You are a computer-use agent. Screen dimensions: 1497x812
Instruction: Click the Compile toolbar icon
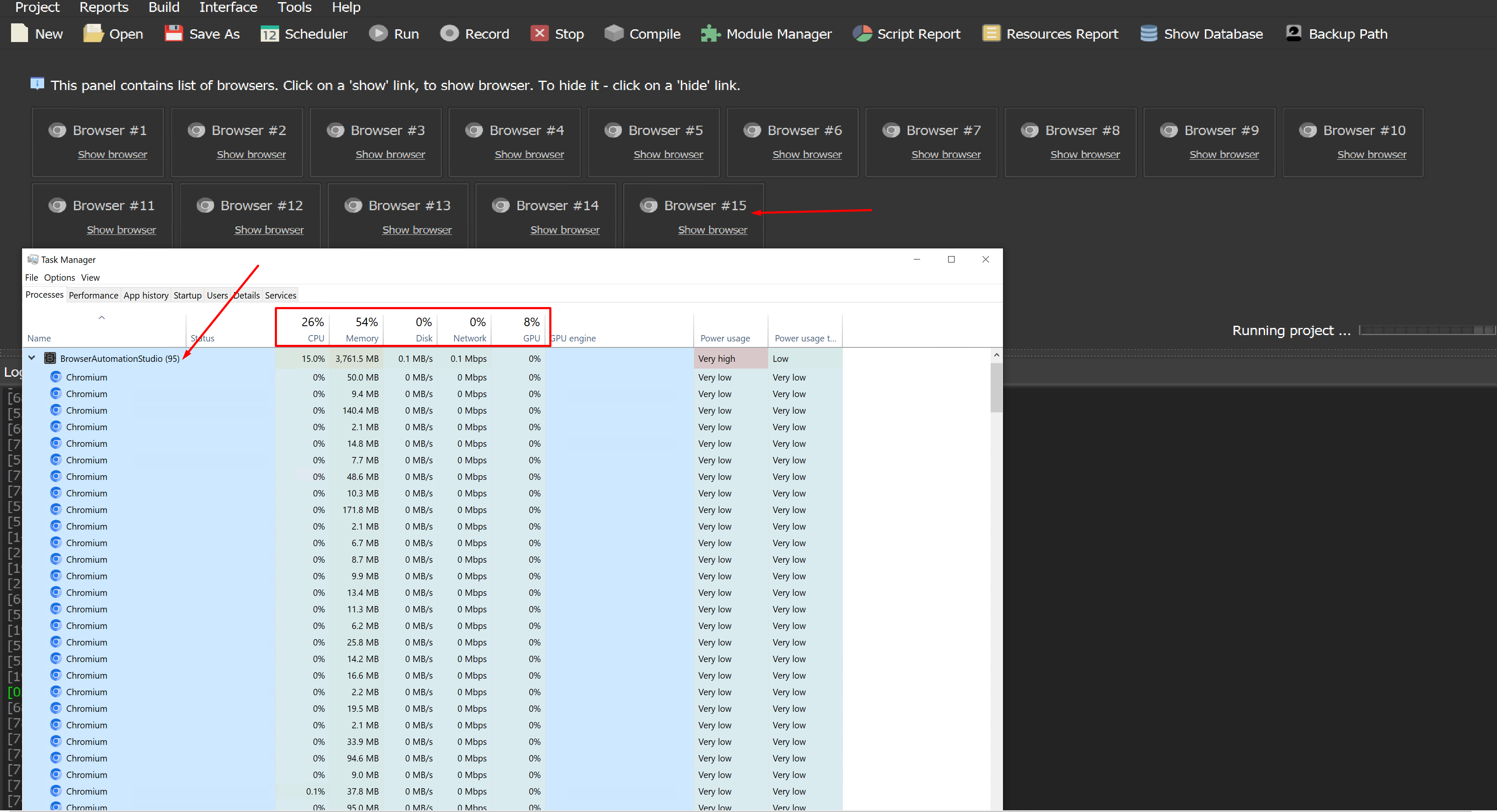[x=614, y=33]
